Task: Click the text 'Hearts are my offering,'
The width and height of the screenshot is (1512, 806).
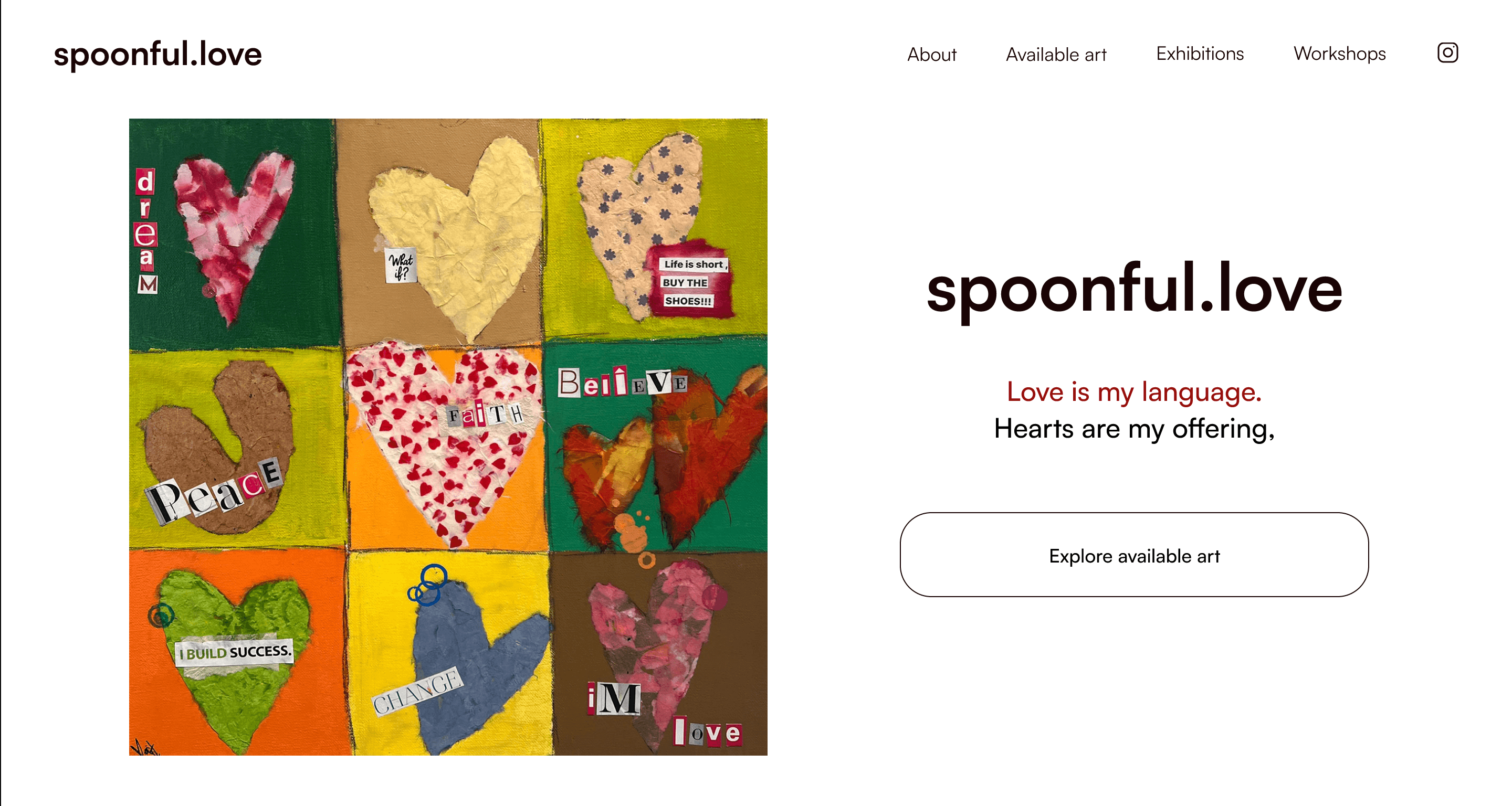Action: pyautogui.click(x=1134, y=429)
